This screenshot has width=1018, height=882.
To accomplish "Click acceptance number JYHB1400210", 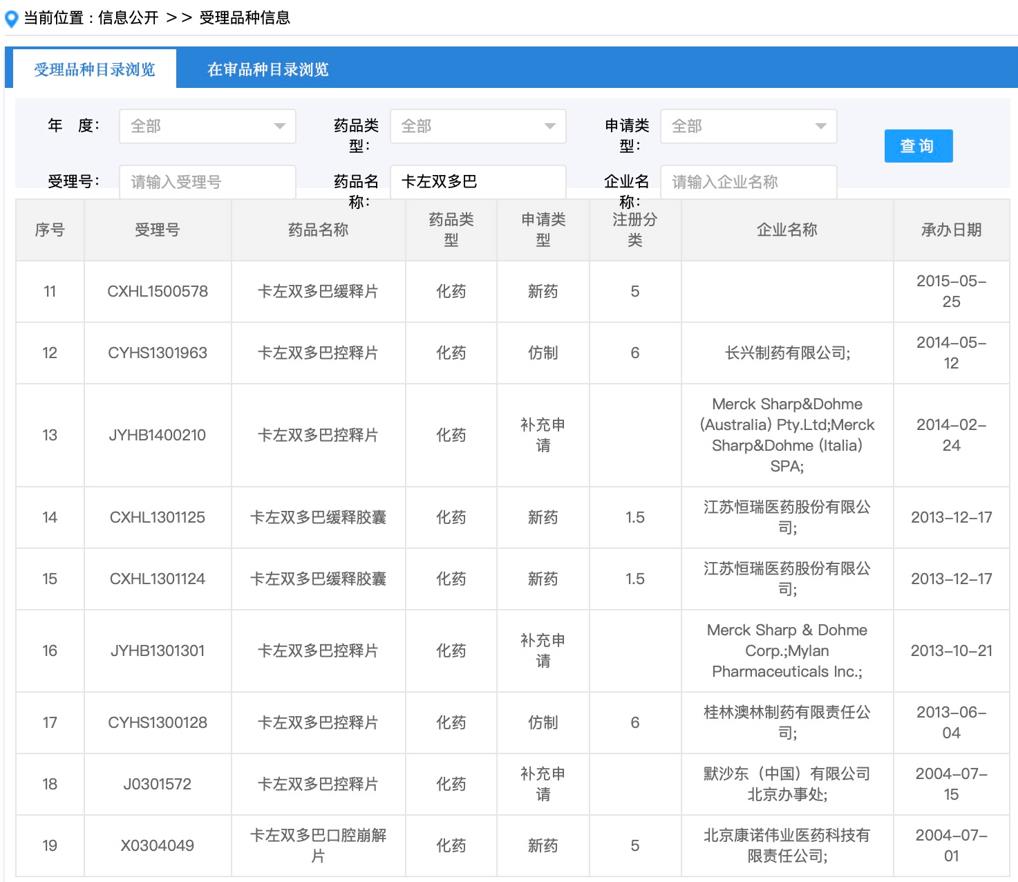I will pos(157,435).
